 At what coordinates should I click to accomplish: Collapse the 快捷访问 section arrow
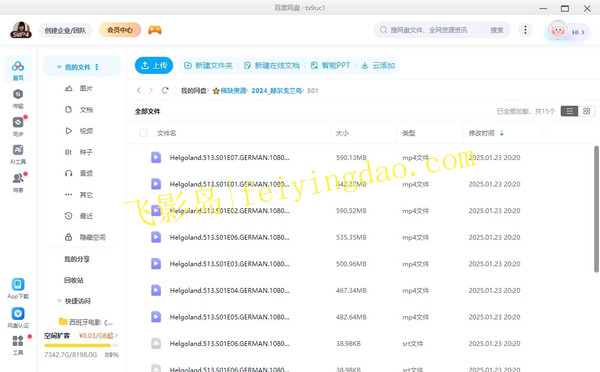59,301
